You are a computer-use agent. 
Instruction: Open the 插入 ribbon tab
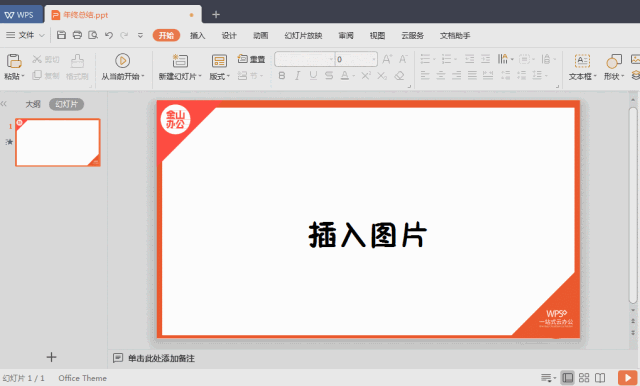point(197,35)
